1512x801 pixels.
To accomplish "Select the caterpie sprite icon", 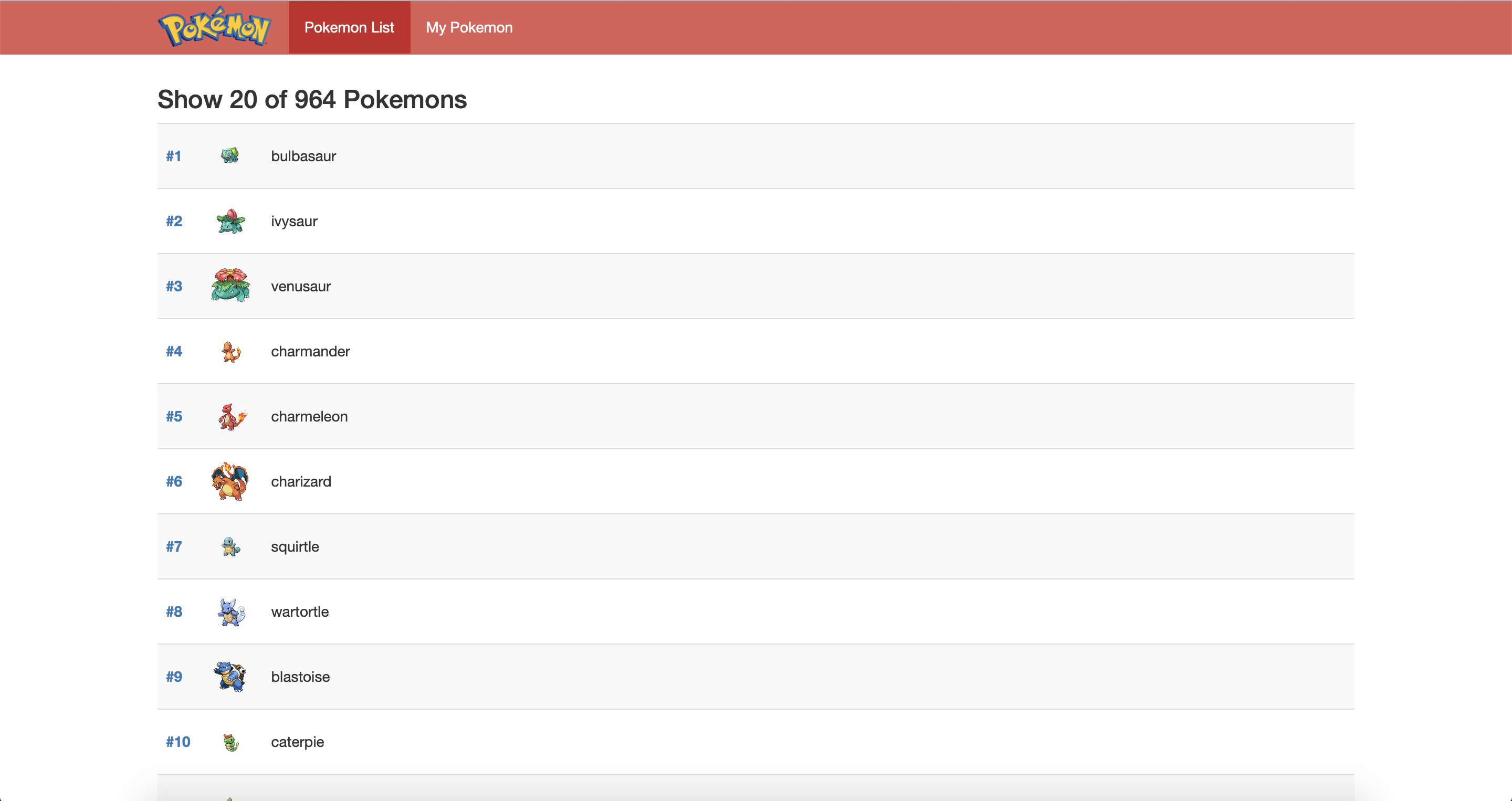I will point(230,742).
